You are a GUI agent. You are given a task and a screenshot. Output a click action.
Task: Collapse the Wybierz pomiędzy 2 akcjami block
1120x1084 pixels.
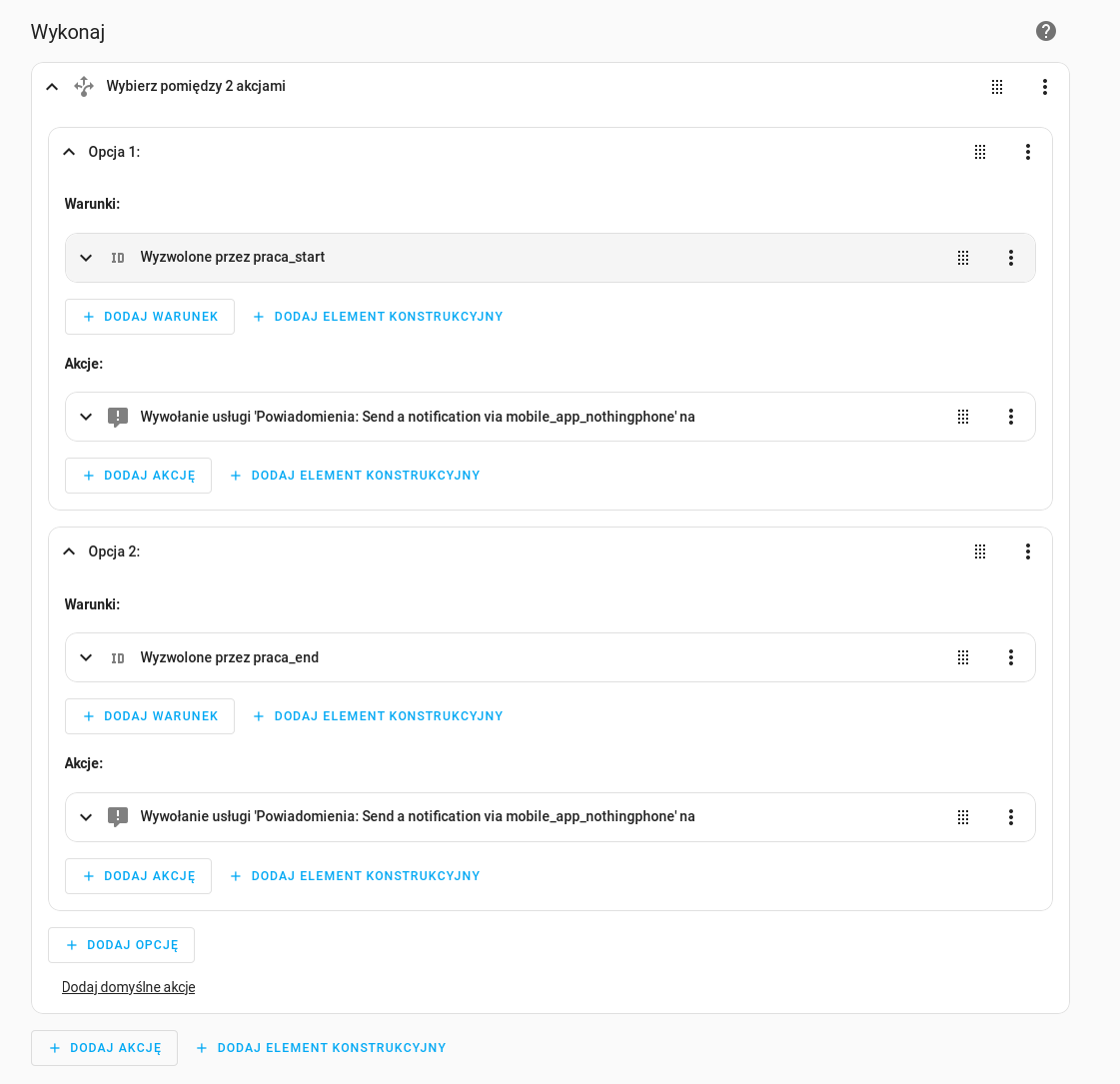click(52, 87)
